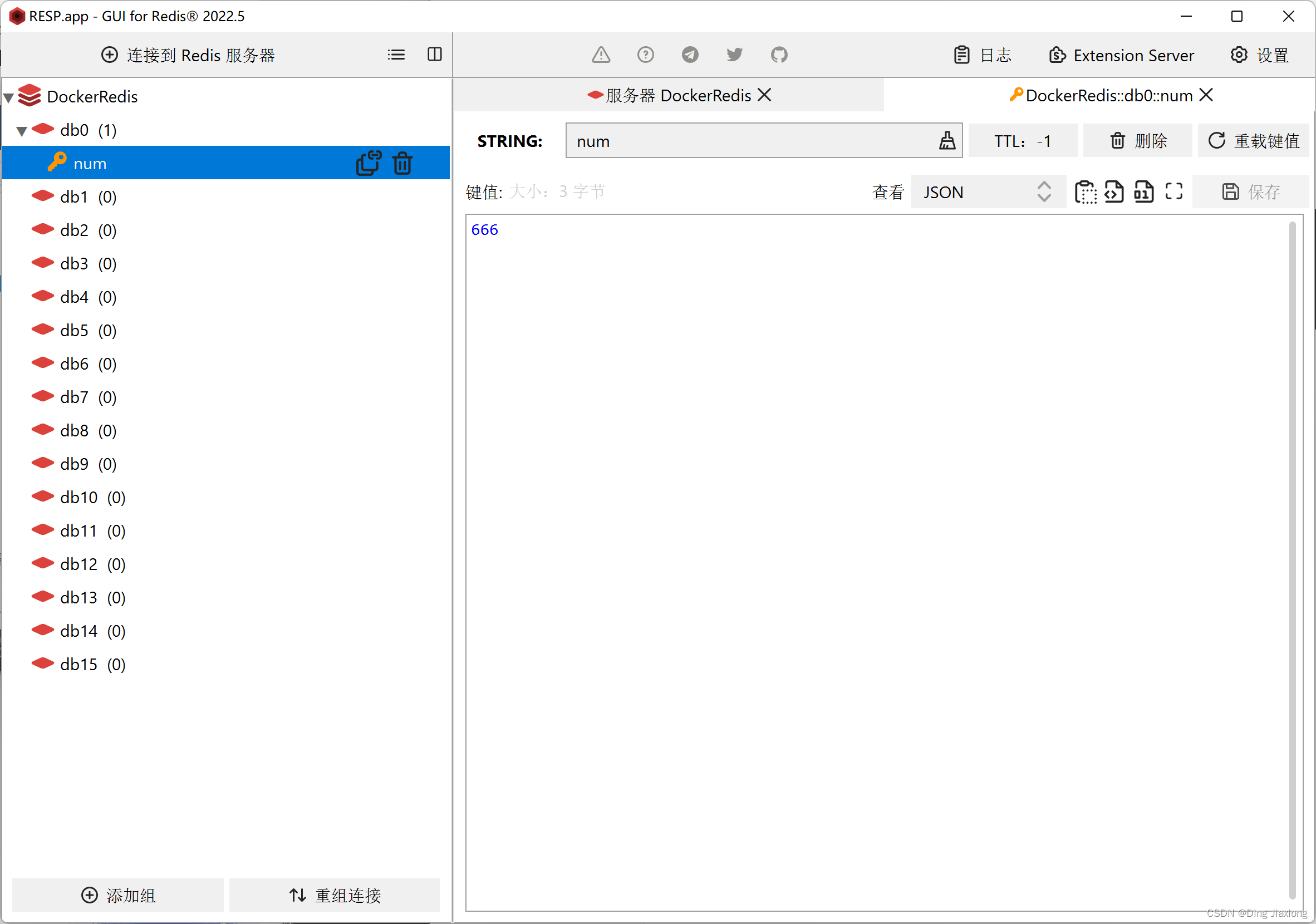1316x924 pixels.
Task: Copy value to clipboard icon
Action: point(1085,192)
